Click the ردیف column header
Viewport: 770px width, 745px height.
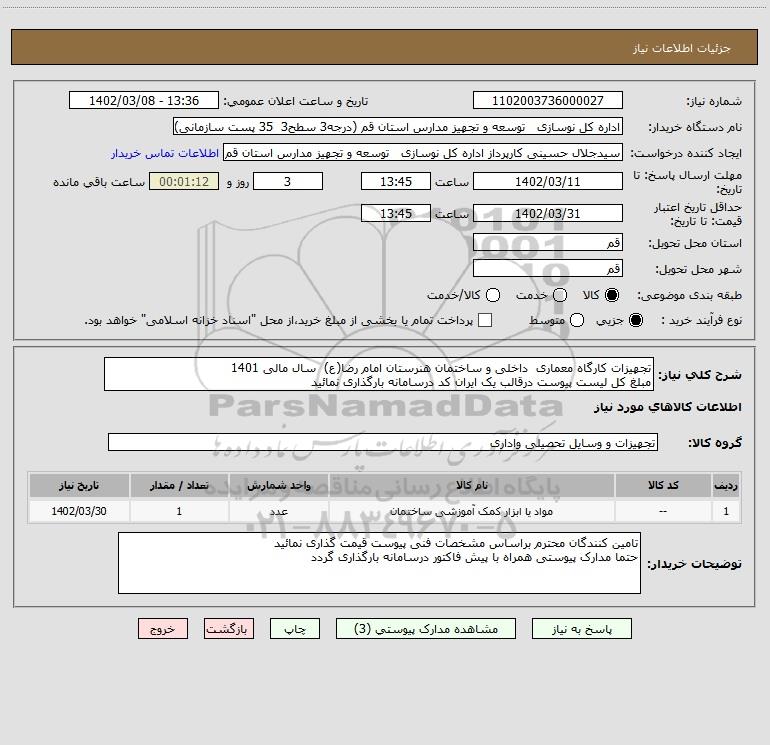[726, 485]
